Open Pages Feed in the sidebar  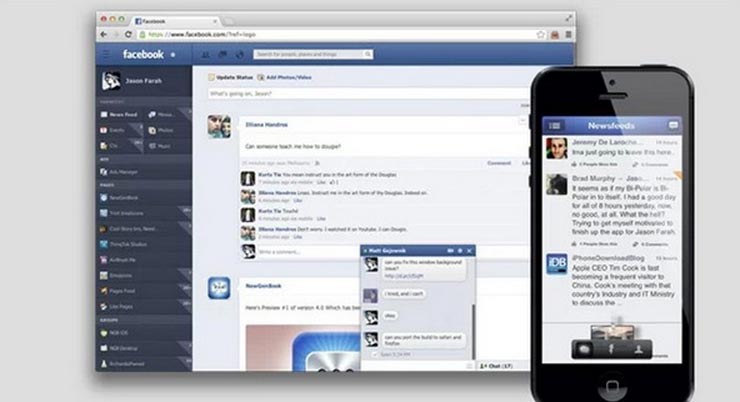(x=118, y=291)
